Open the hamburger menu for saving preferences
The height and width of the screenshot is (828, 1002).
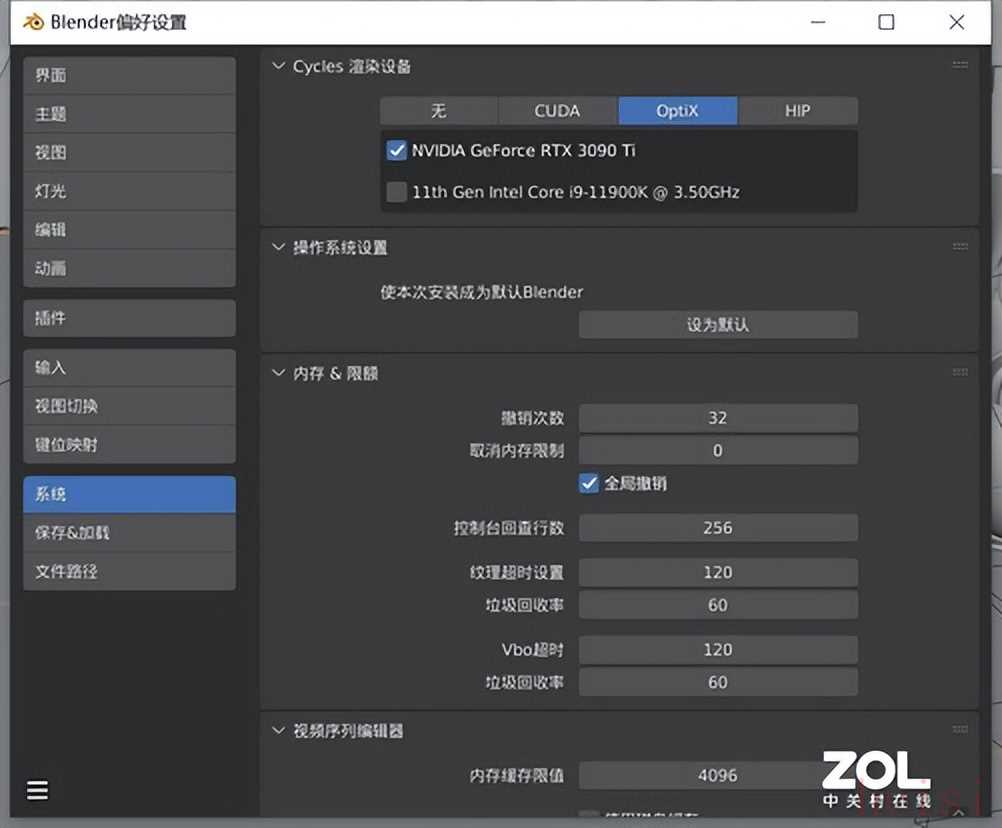[x=37, y=790]
